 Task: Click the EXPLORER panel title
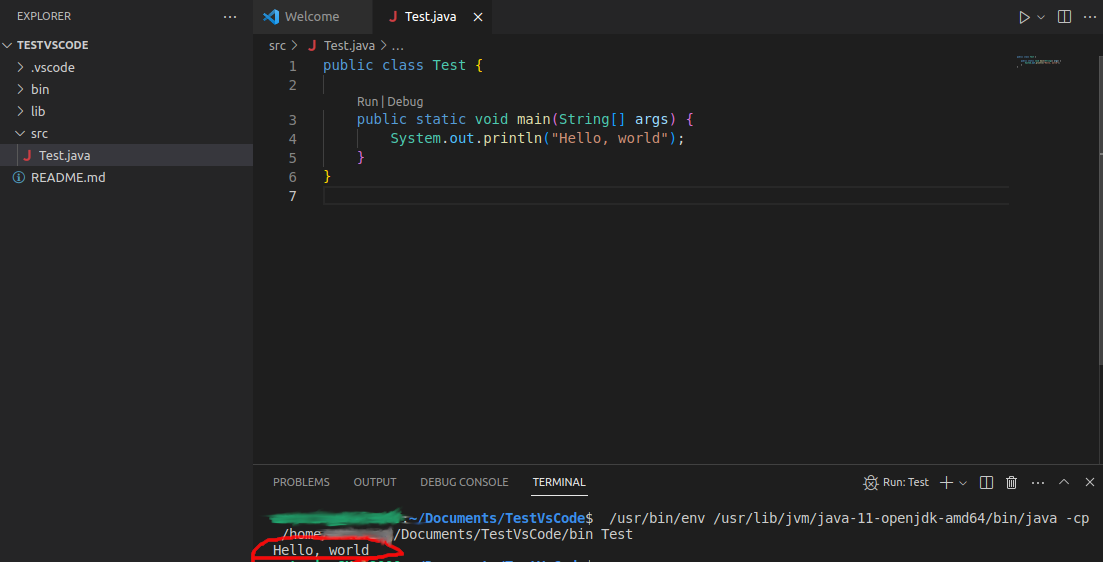(x=44, y=16)
